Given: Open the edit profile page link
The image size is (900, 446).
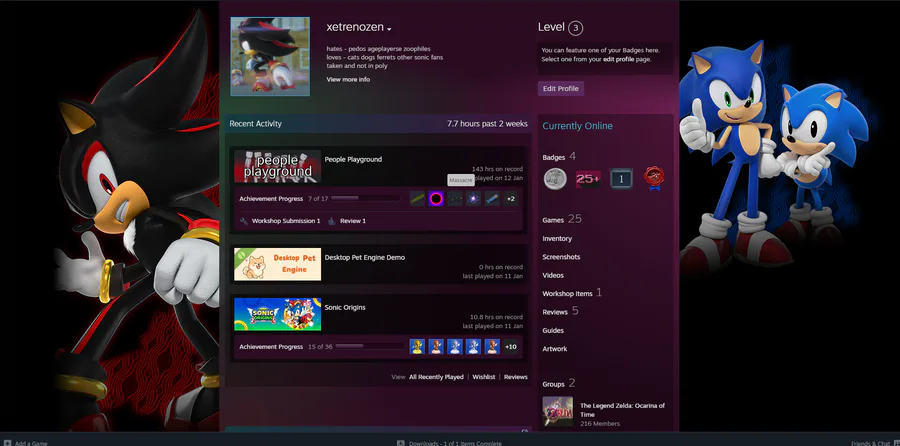Looking at the screenshot, I should [618, 59].
